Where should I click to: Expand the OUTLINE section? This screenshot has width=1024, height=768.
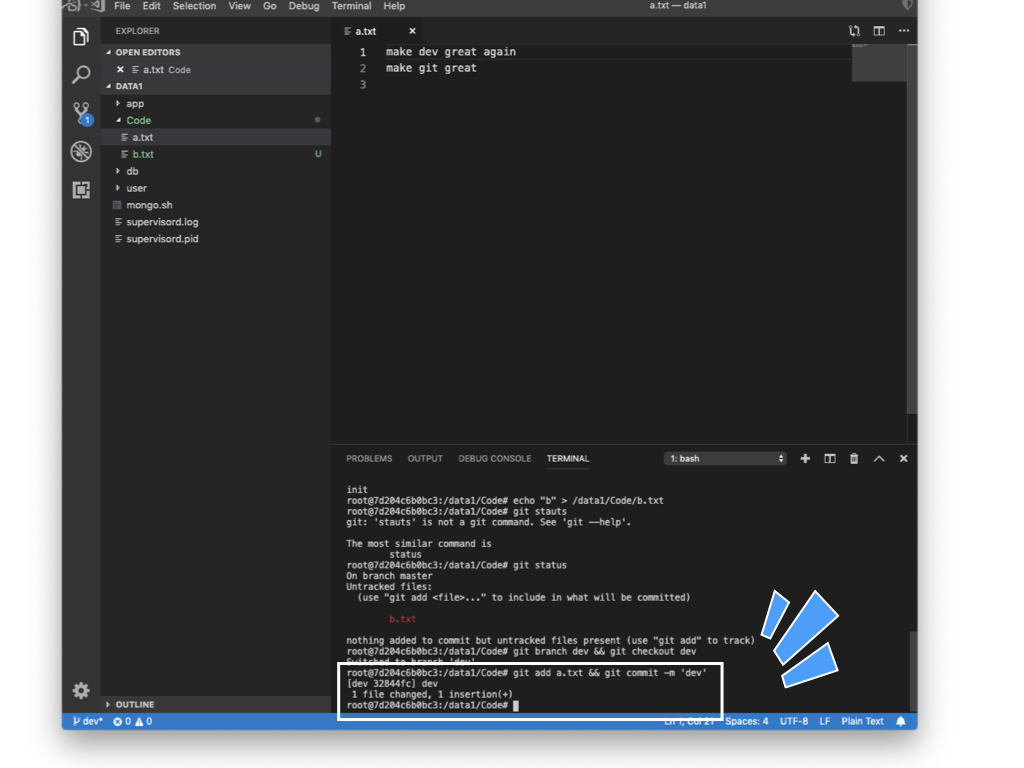coord(135,704)
